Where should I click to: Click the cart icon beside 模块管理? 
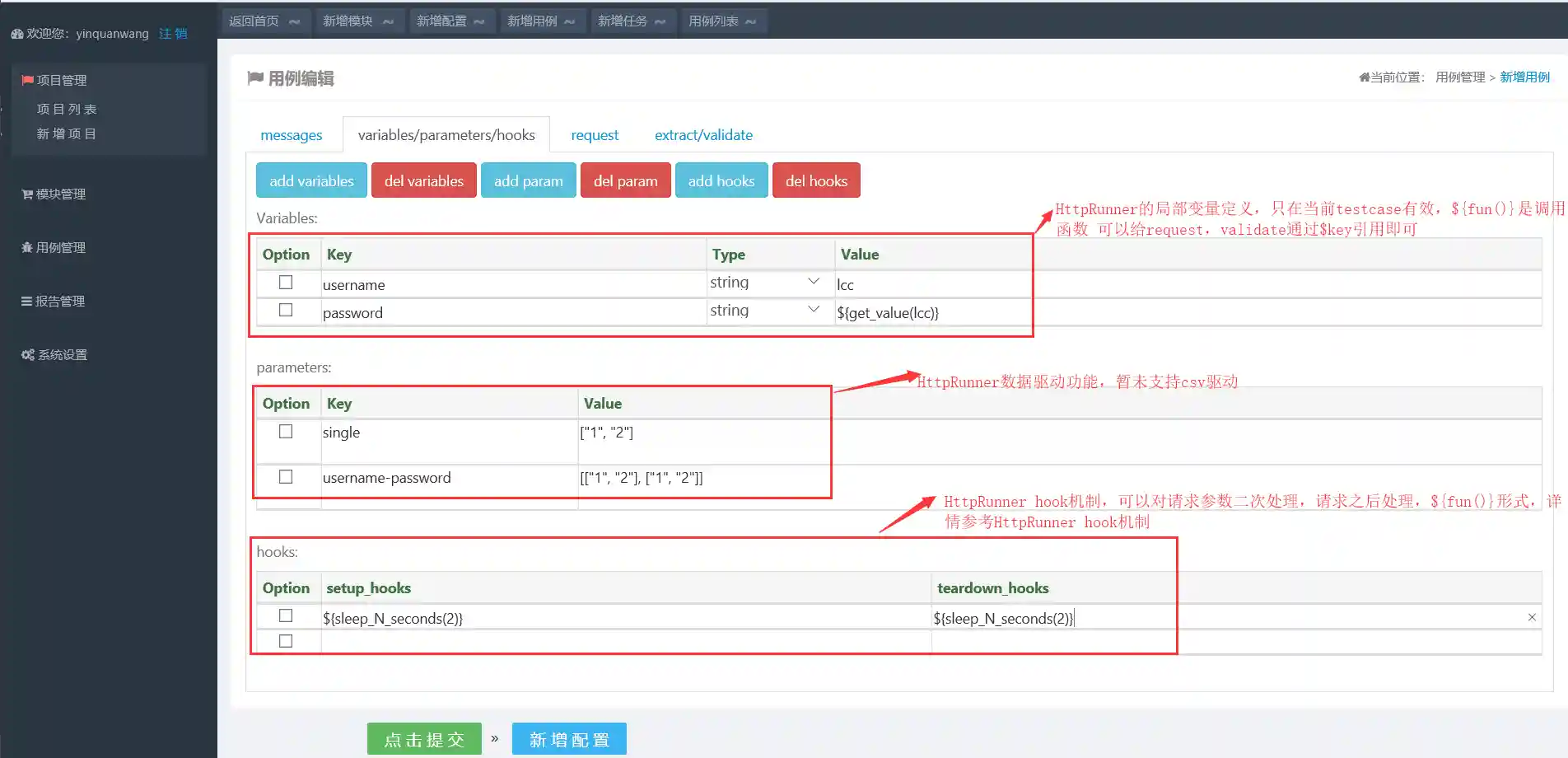tap(27, 194)
